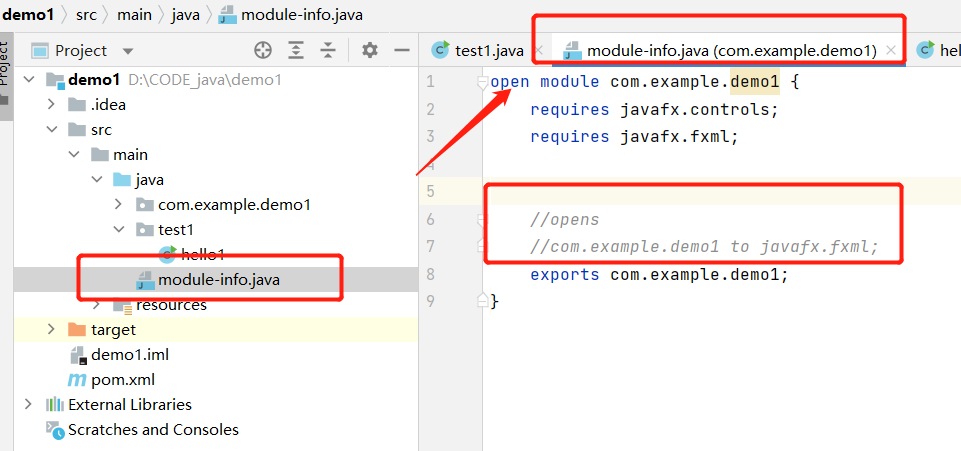Expand the target folder

[x=51, y=329]
